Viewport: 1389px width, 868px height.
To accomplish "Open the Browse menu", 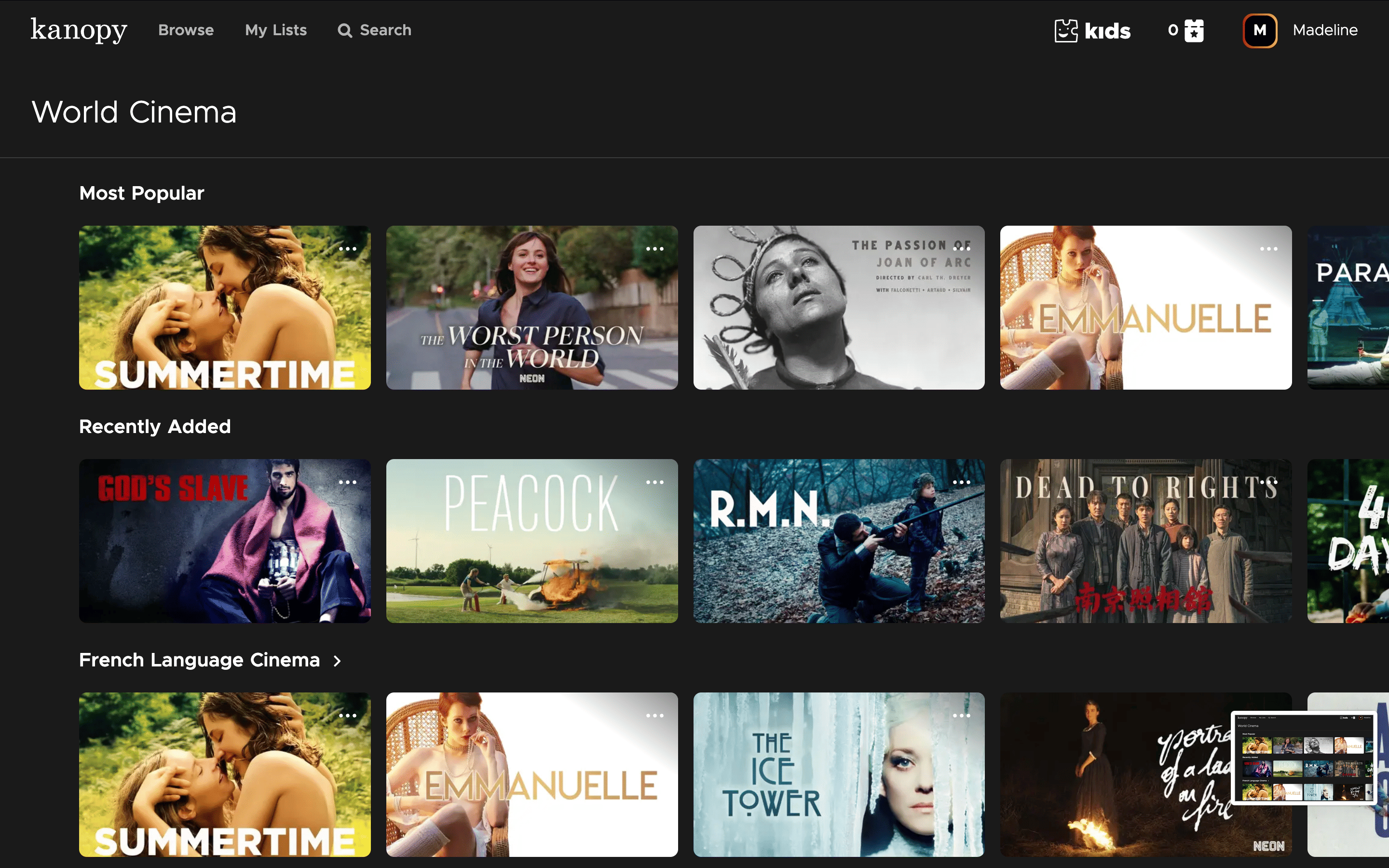I will [186, 30].
